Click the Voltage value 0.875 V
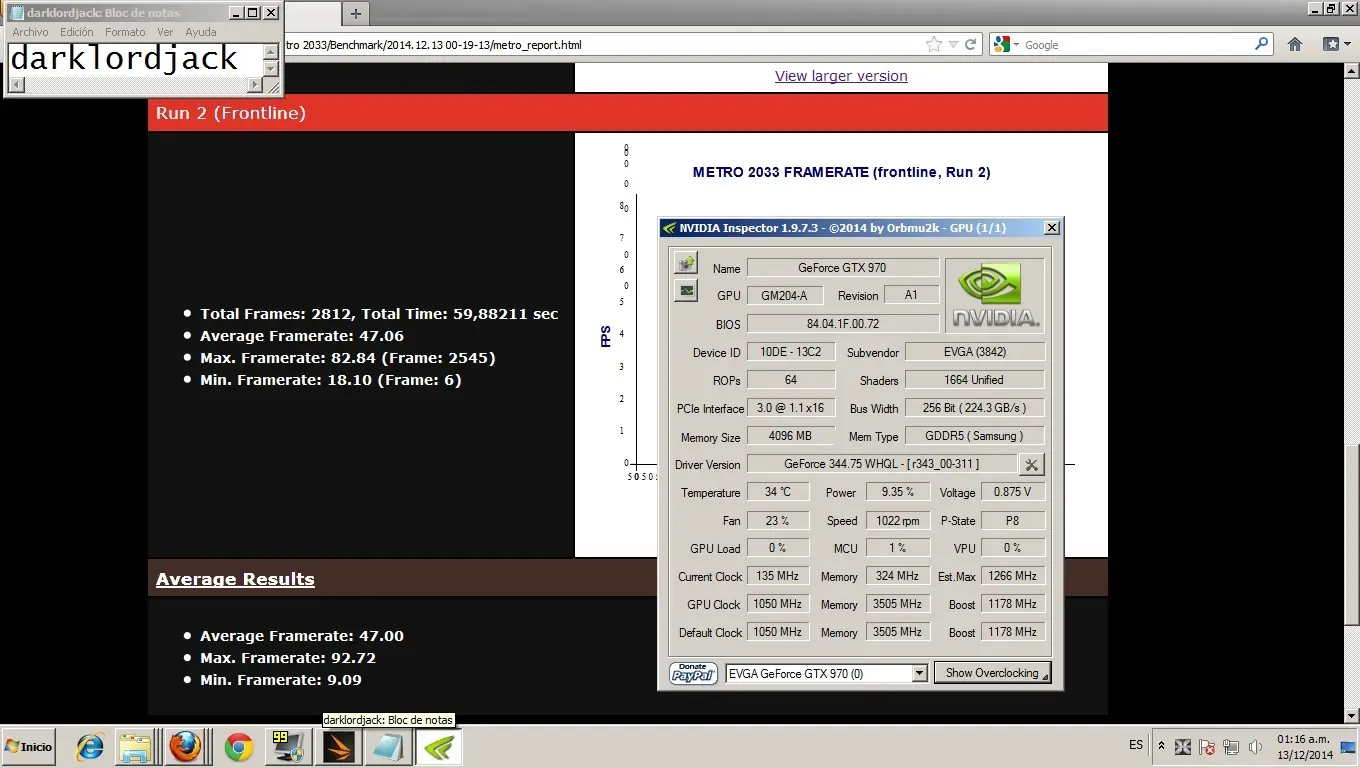The height and width of the screenshot is (768, 1360). [1012, 492]
